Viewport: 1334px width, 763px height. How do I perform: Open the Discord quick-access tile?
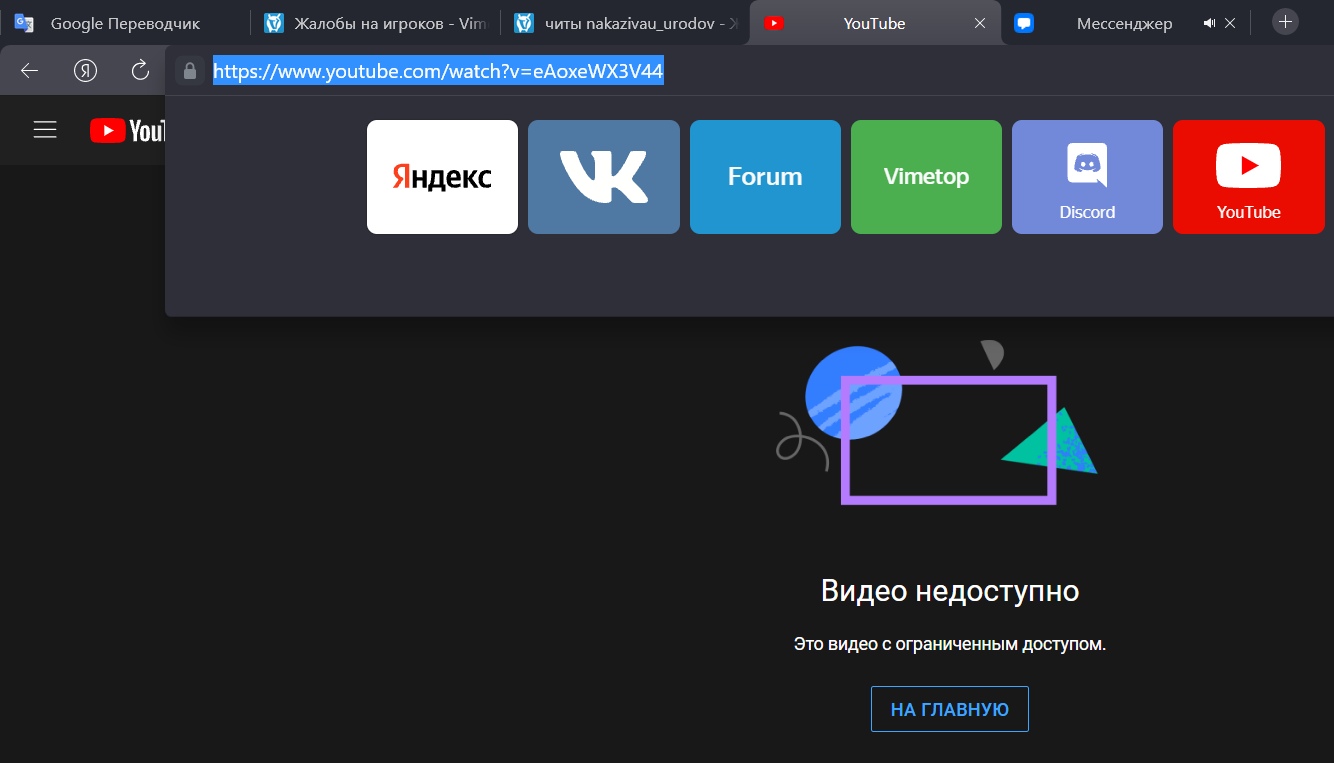click(x=1087, y=177)
